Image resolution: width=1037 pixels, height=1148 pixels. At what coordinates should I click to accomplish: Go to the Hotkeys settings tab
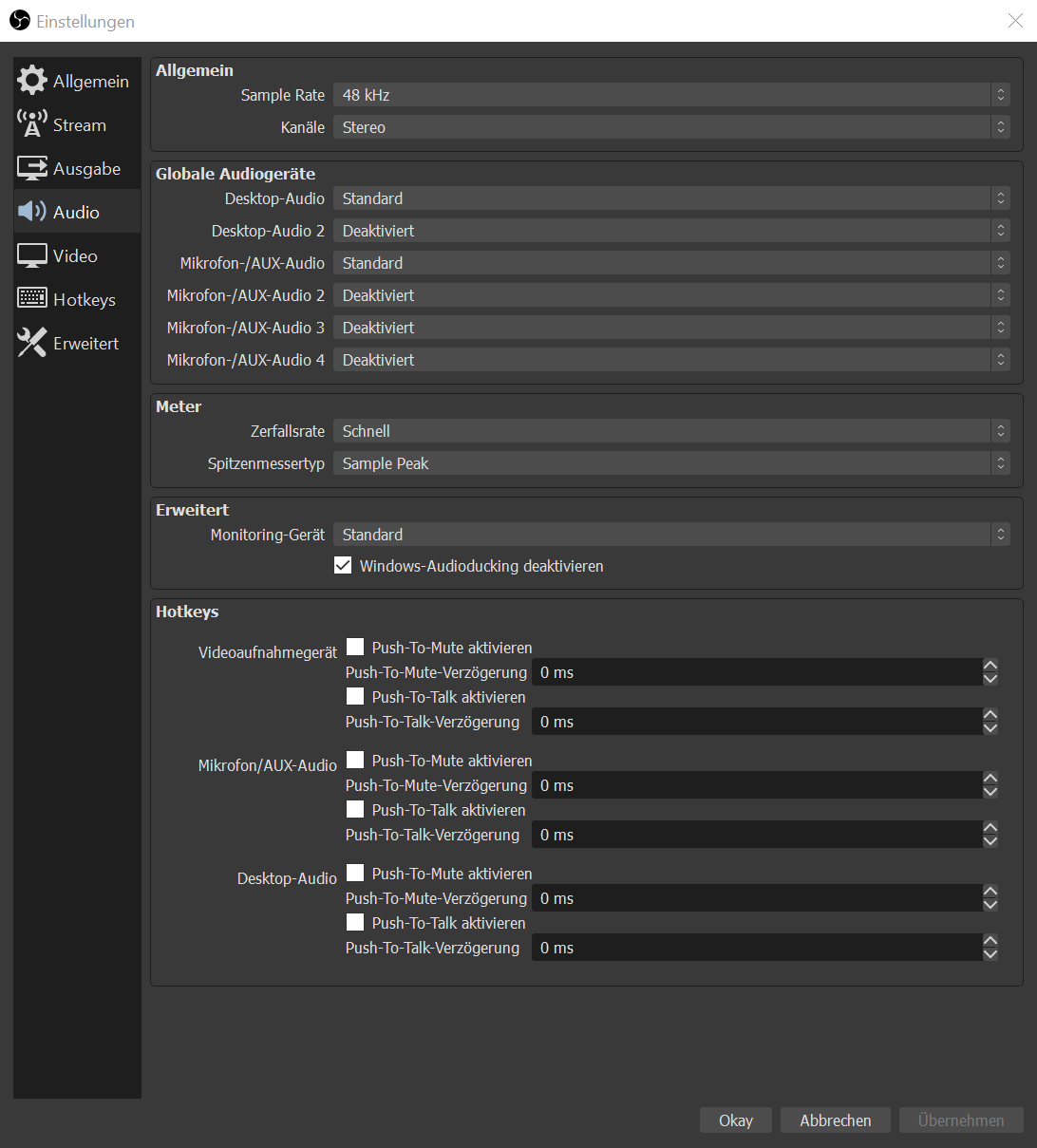tap(84, 300)
